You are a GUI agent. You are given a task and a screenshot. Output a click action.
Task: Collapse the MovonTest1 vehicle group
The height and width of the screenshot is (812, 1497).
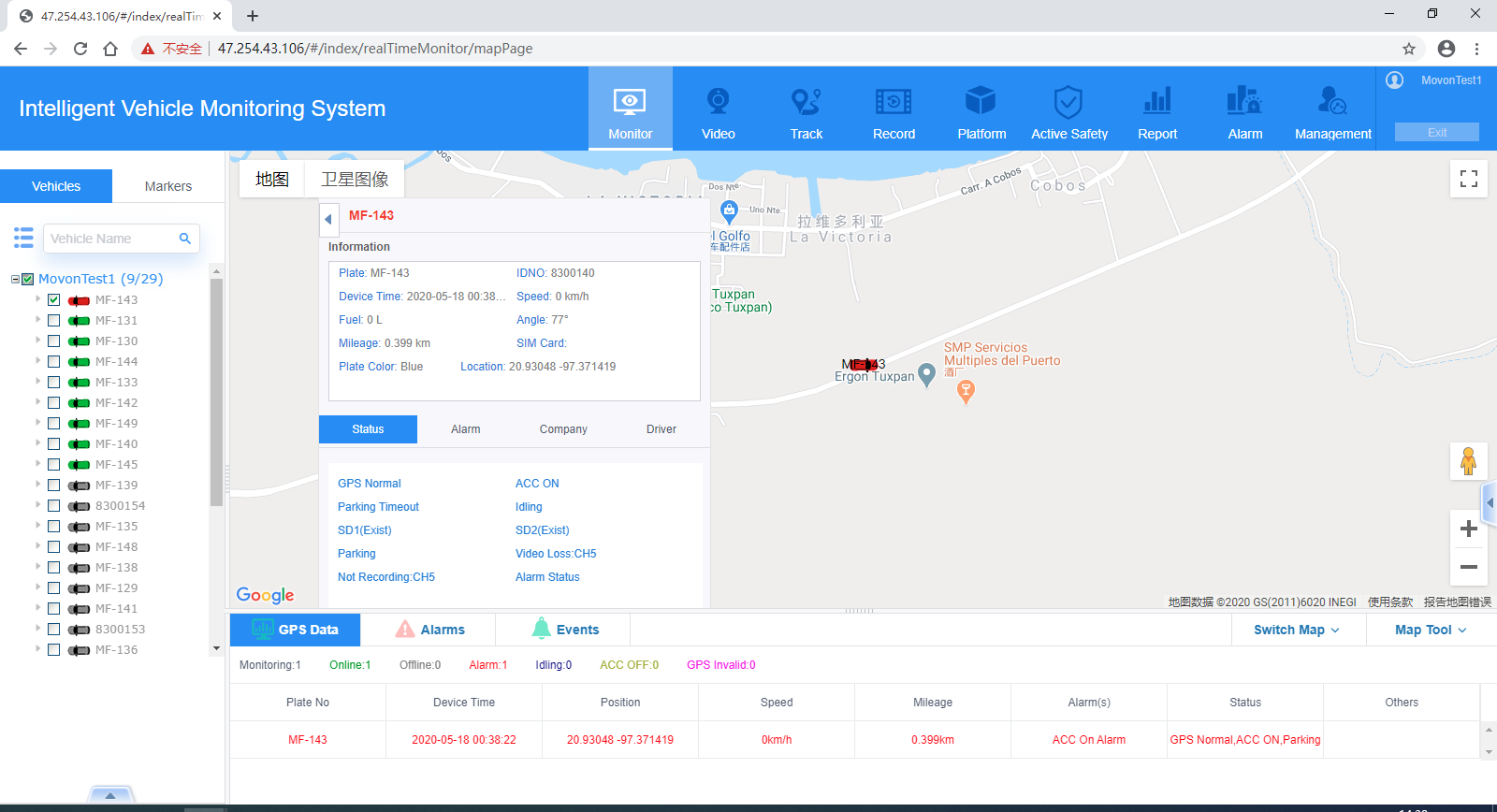pyautogui.click(x=15, y=279)
